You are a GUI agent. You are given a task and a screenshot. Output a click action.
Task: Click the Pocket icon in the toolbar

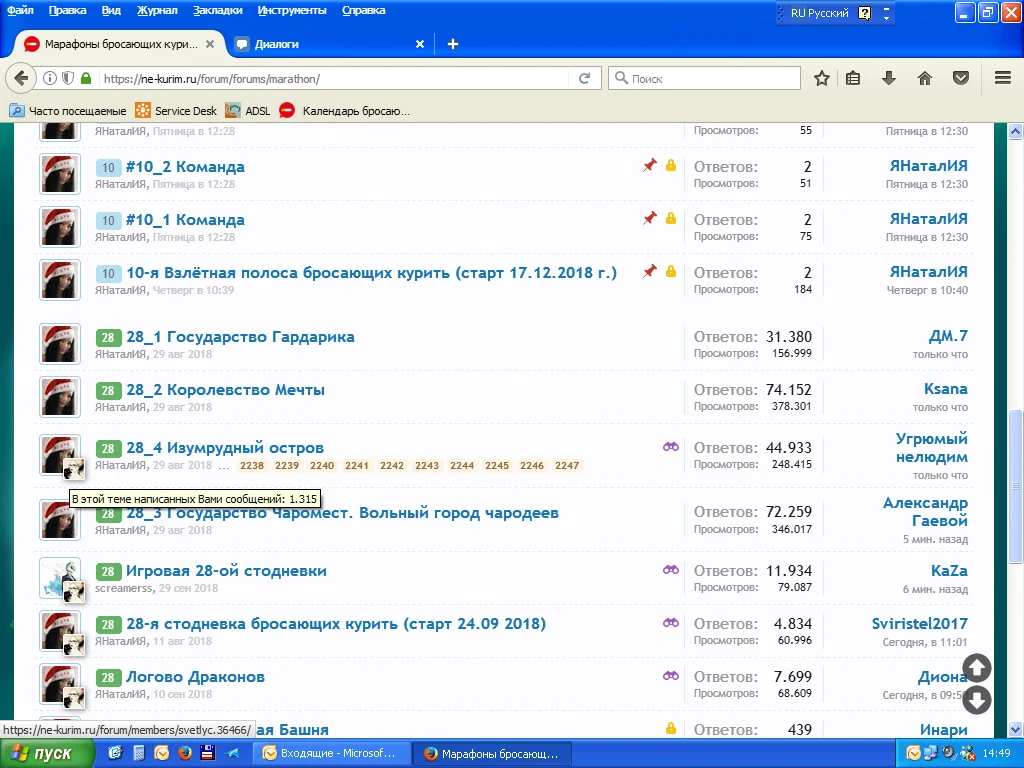(960, 78)
